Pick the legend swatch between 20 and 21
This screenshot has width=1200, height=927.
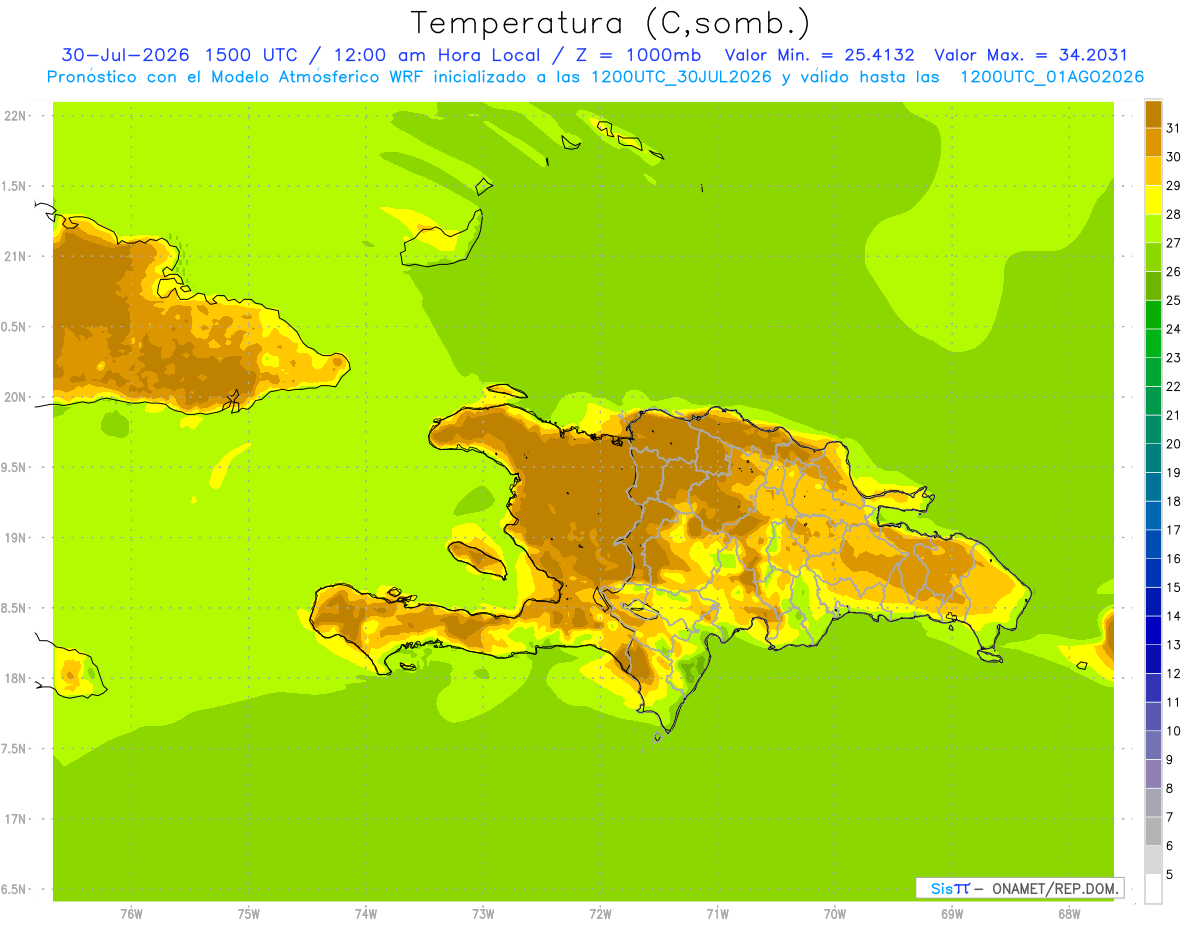click(1153, 430)
